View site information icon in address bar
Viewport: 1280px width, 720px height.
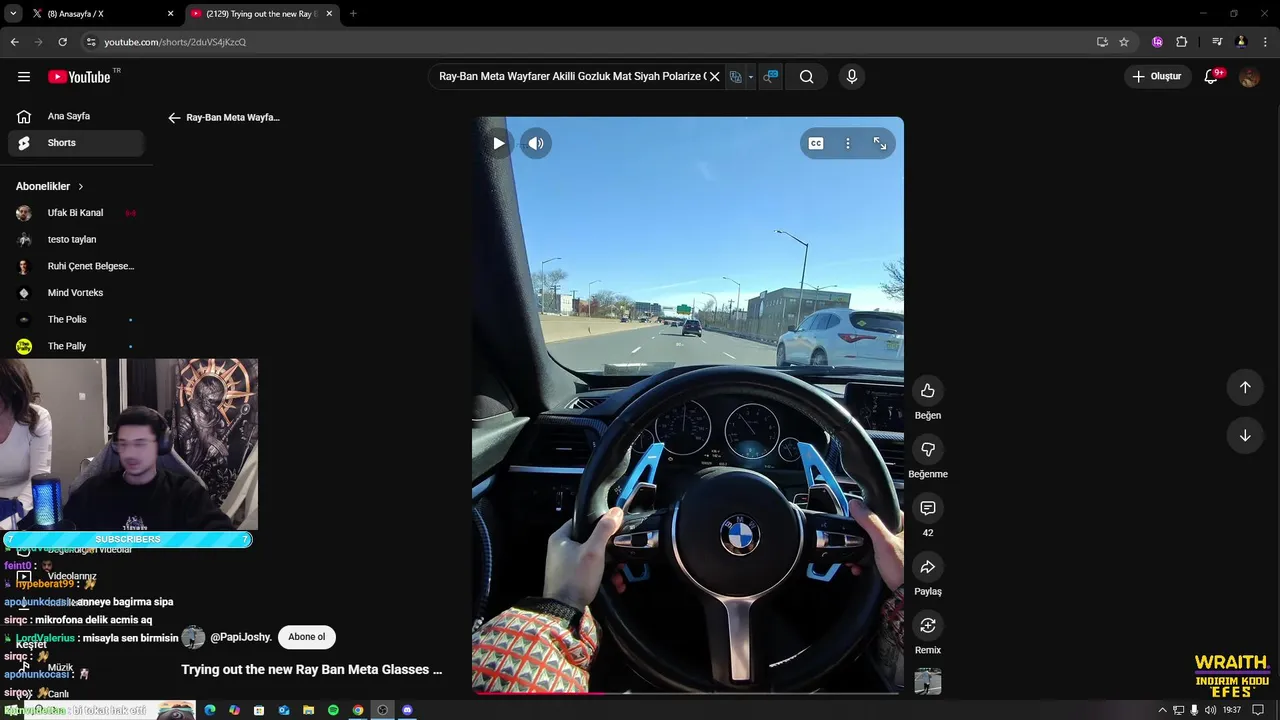click(91, 42)
